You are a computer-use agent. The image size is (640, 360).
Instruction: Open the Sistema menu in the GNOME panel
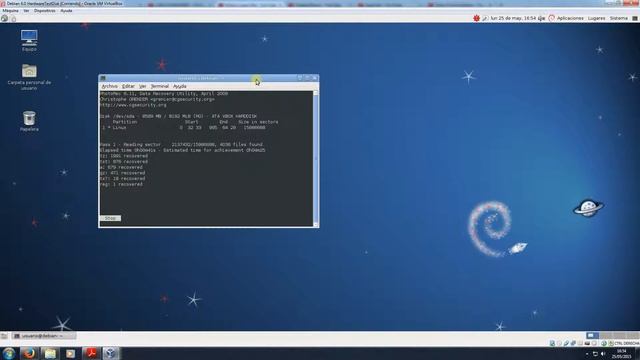pos(618,18)
